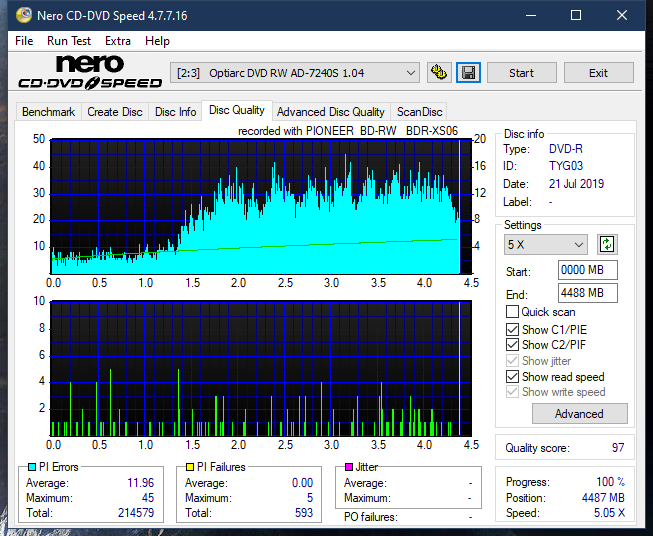Click the Nero app icon in title bar
Image resolution: width=653 pixels, height=536 pixels.
[24, 15]
